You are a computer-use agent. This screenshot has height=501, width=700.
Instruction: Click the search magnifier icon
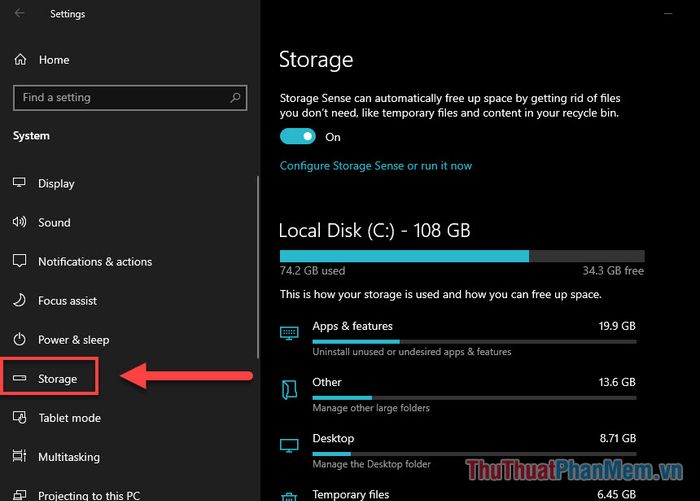click(x=235, y=97)
